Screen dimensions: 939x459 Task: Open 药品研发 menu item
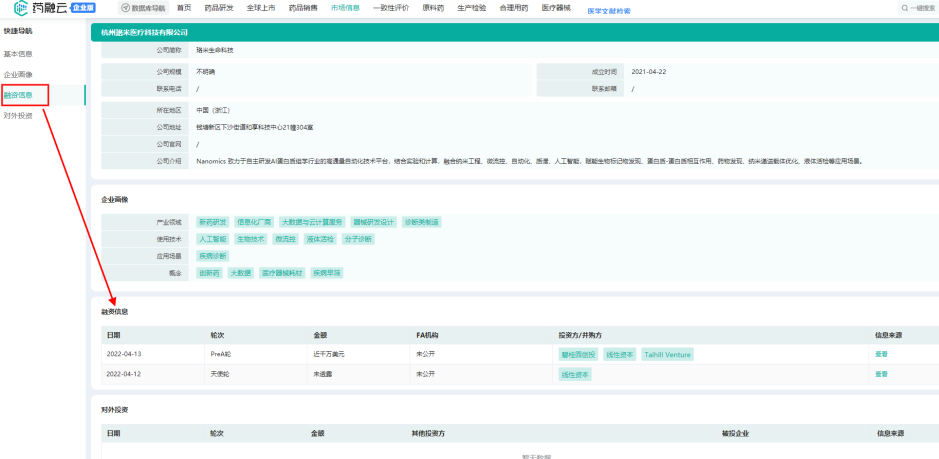[x=219, y=8]
